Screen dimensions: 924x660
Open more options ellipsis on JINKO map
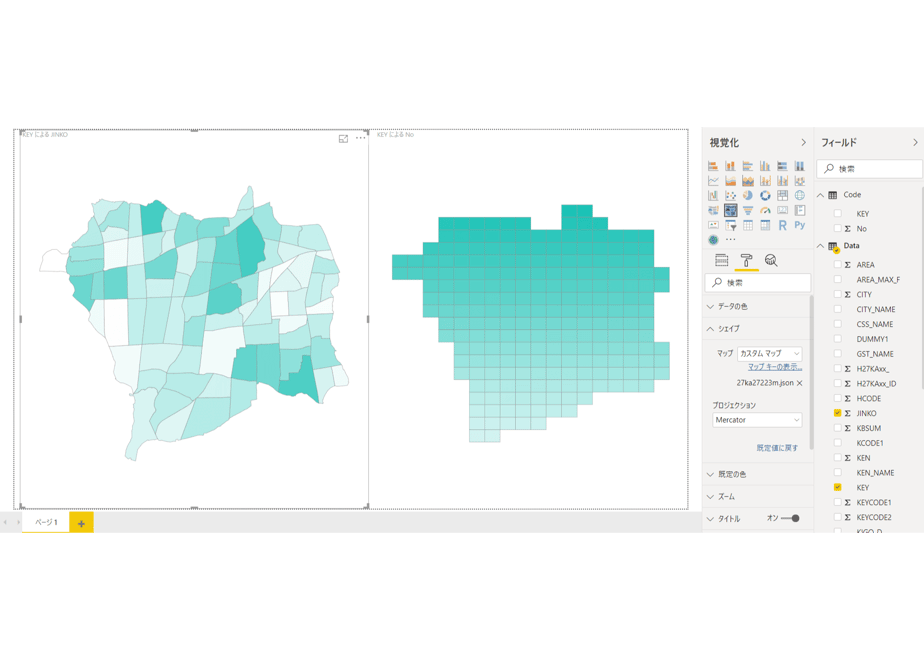coord(361,138)
